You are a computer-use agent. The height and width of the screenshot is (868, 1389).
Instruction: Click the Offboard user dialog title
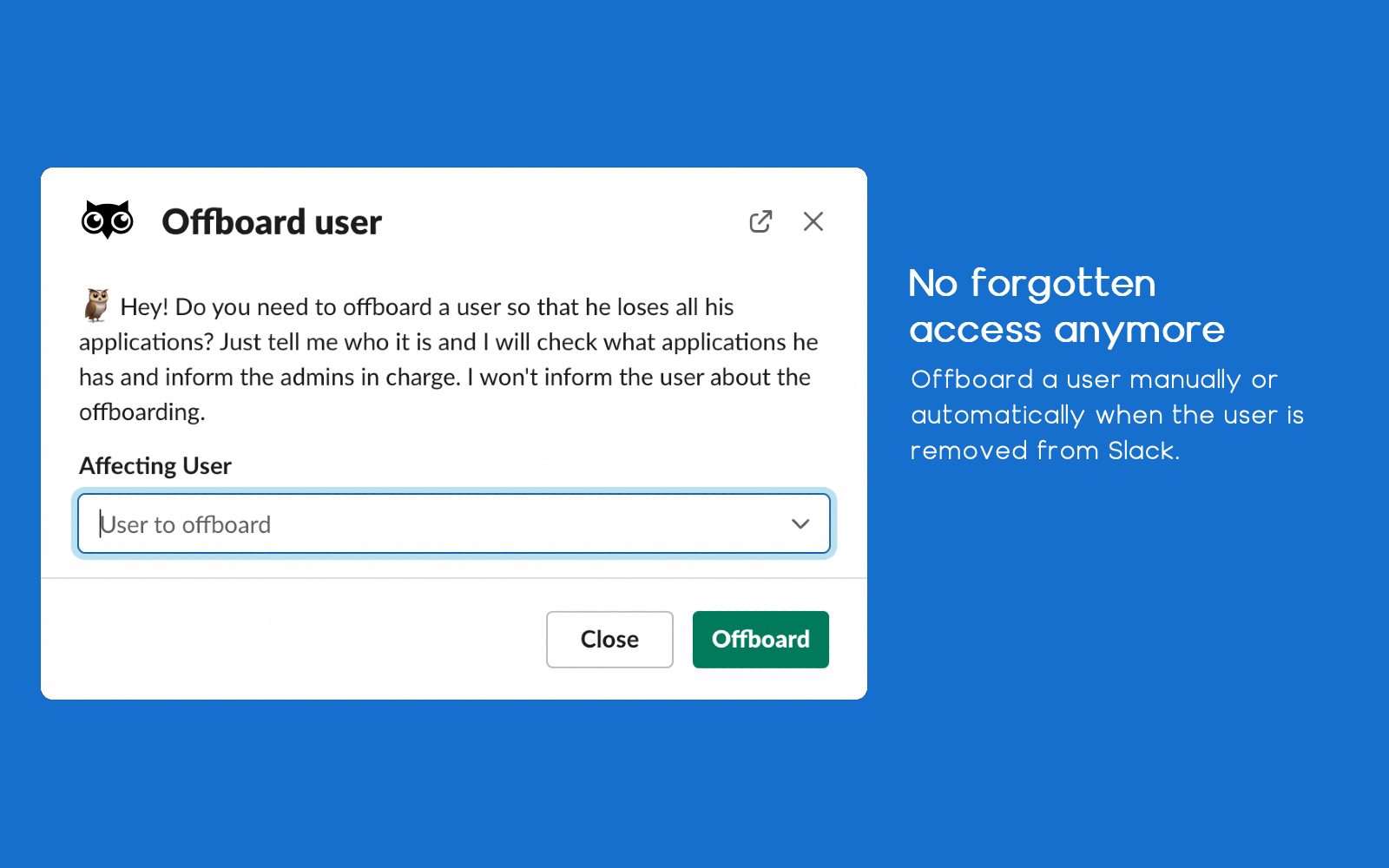[271, 221]
